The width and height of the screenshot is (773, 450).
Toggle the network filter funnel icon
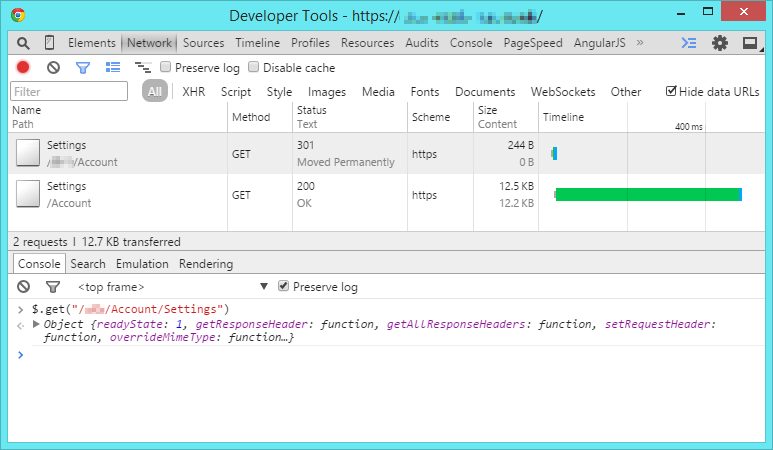83,68
